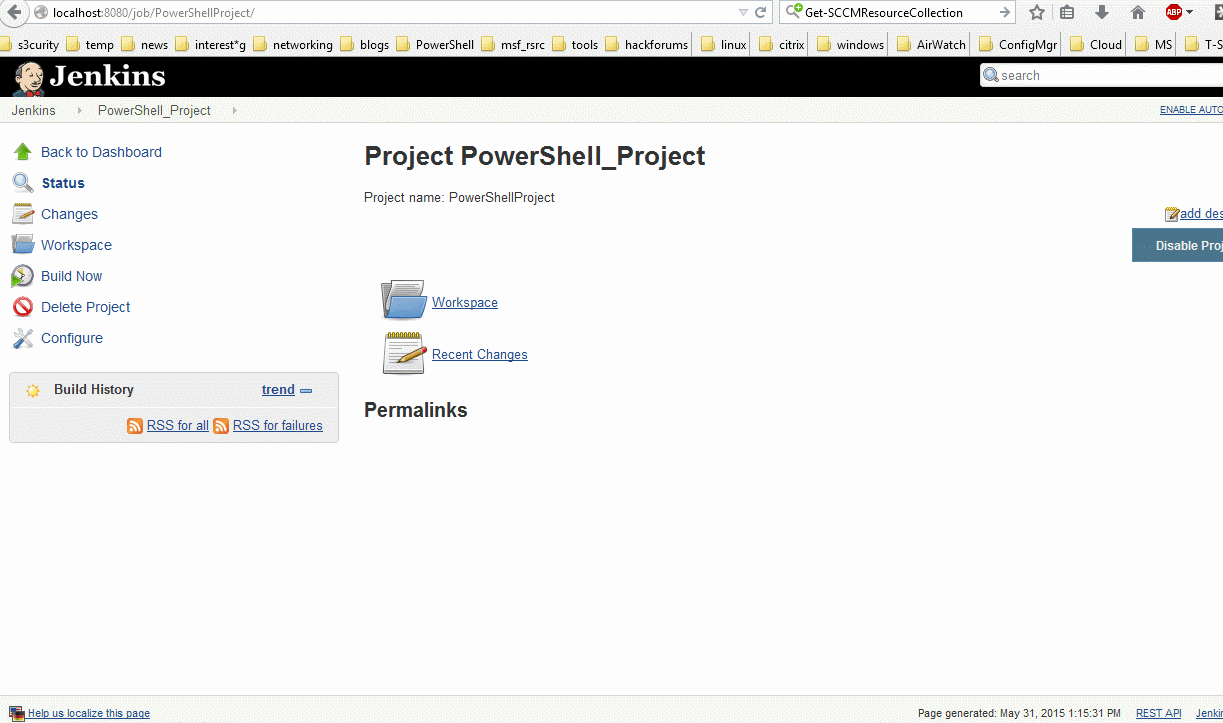This screenshot has width=1223, height=723.
Task: Expand the PowerShell_Project breadcrumb arrow
Action: 235,110
